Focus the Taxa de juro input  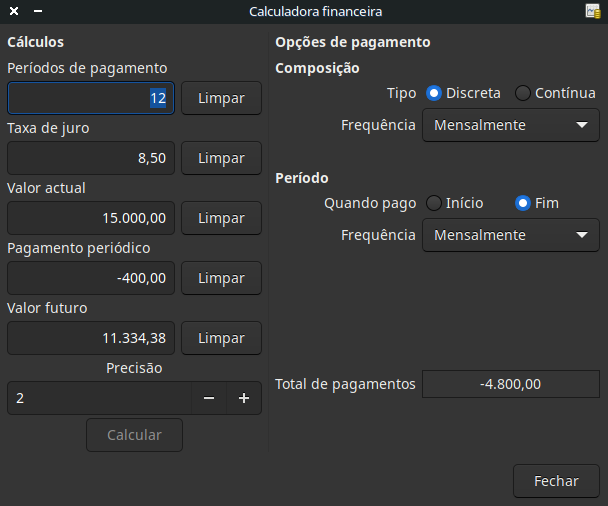[91, 158]
